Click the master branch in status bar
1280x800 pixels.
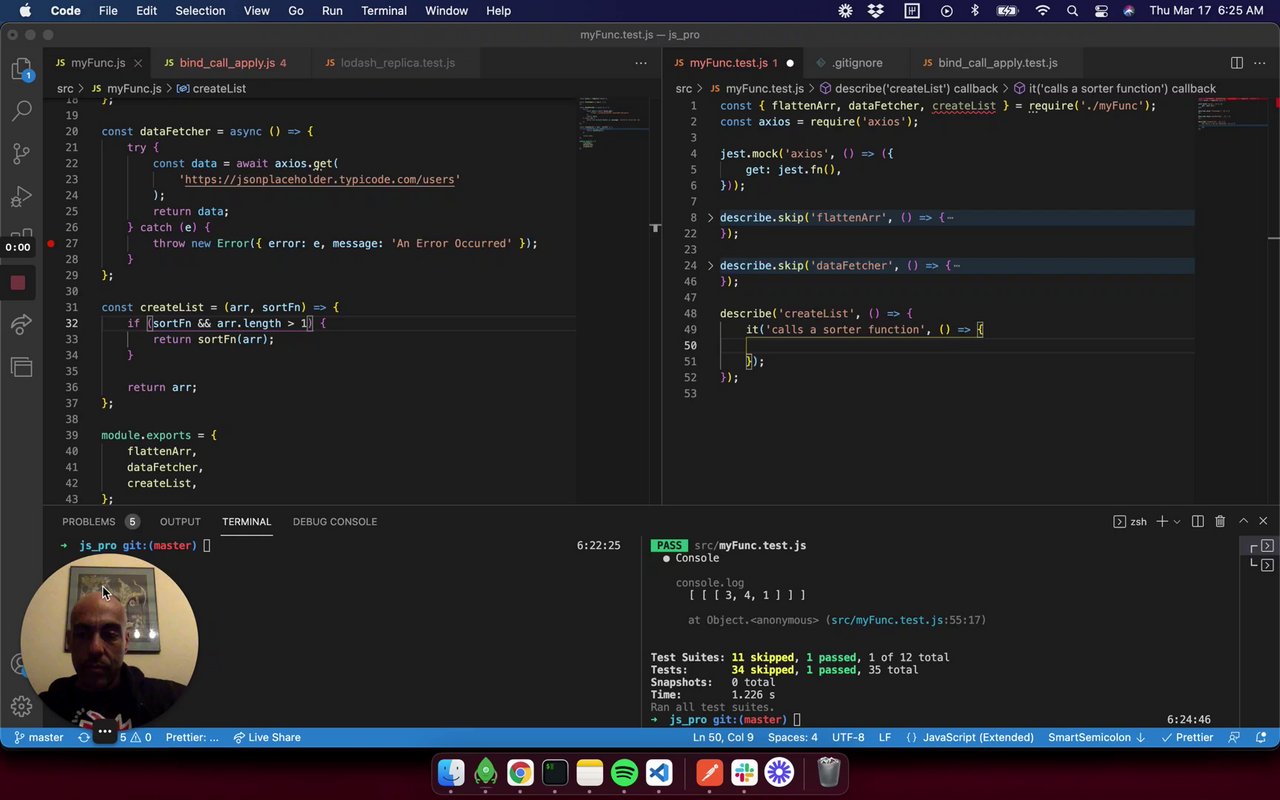tap(38, 737)
